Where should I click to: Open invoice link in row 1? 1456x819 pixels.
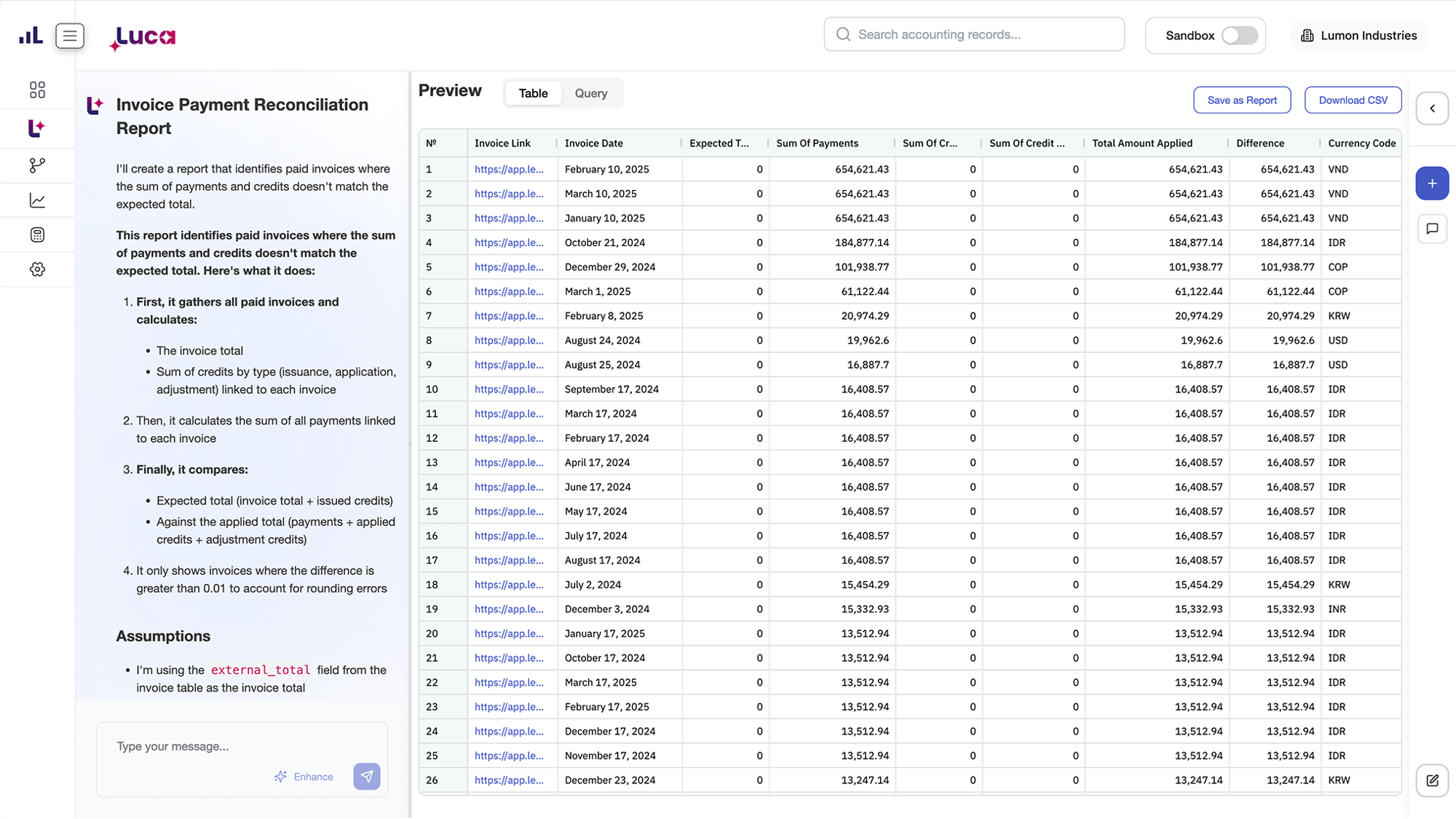[x=509, y=169]
